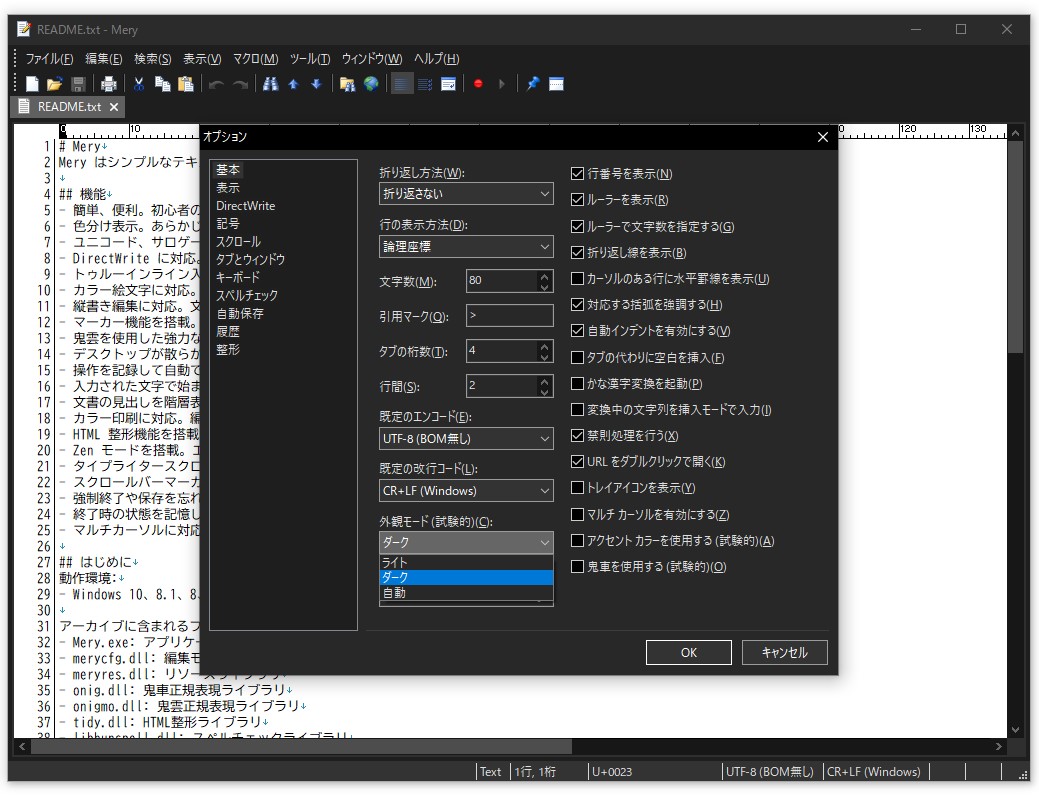The image size is (1039, 796).
Task: Click the キャンセル button
Action: [x=785, y=652]
